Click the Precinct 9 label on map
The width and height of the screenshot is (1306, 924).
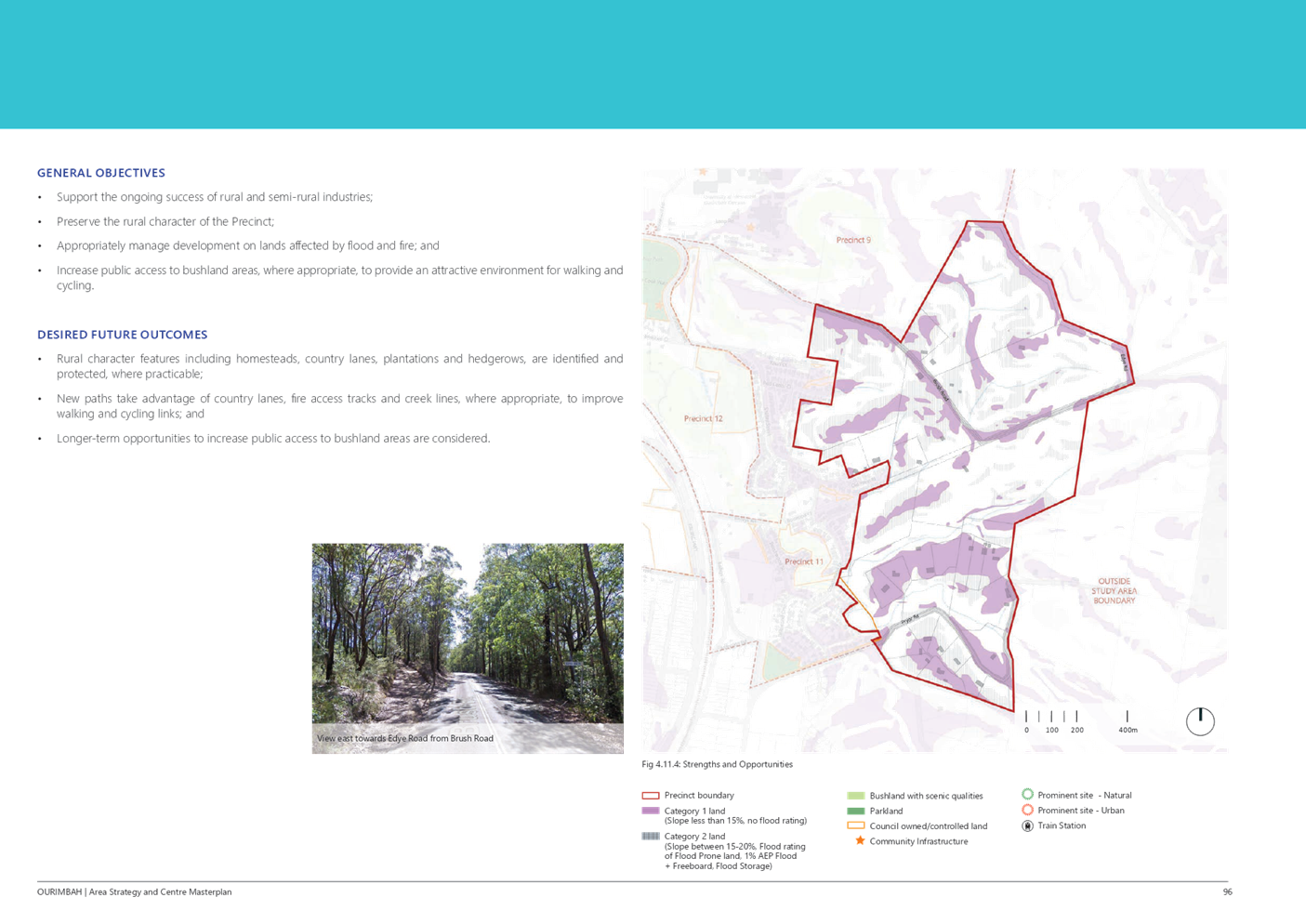click(x=853, y=240)
